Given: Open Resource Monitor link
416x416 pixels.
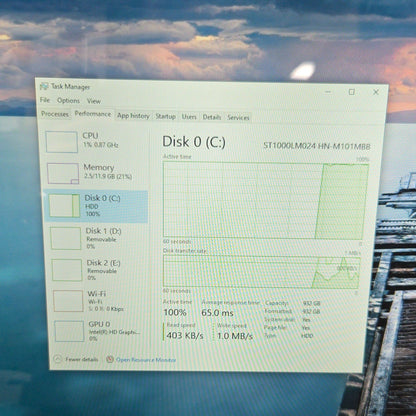Looking at the screenshot, I should pos(146,360).
